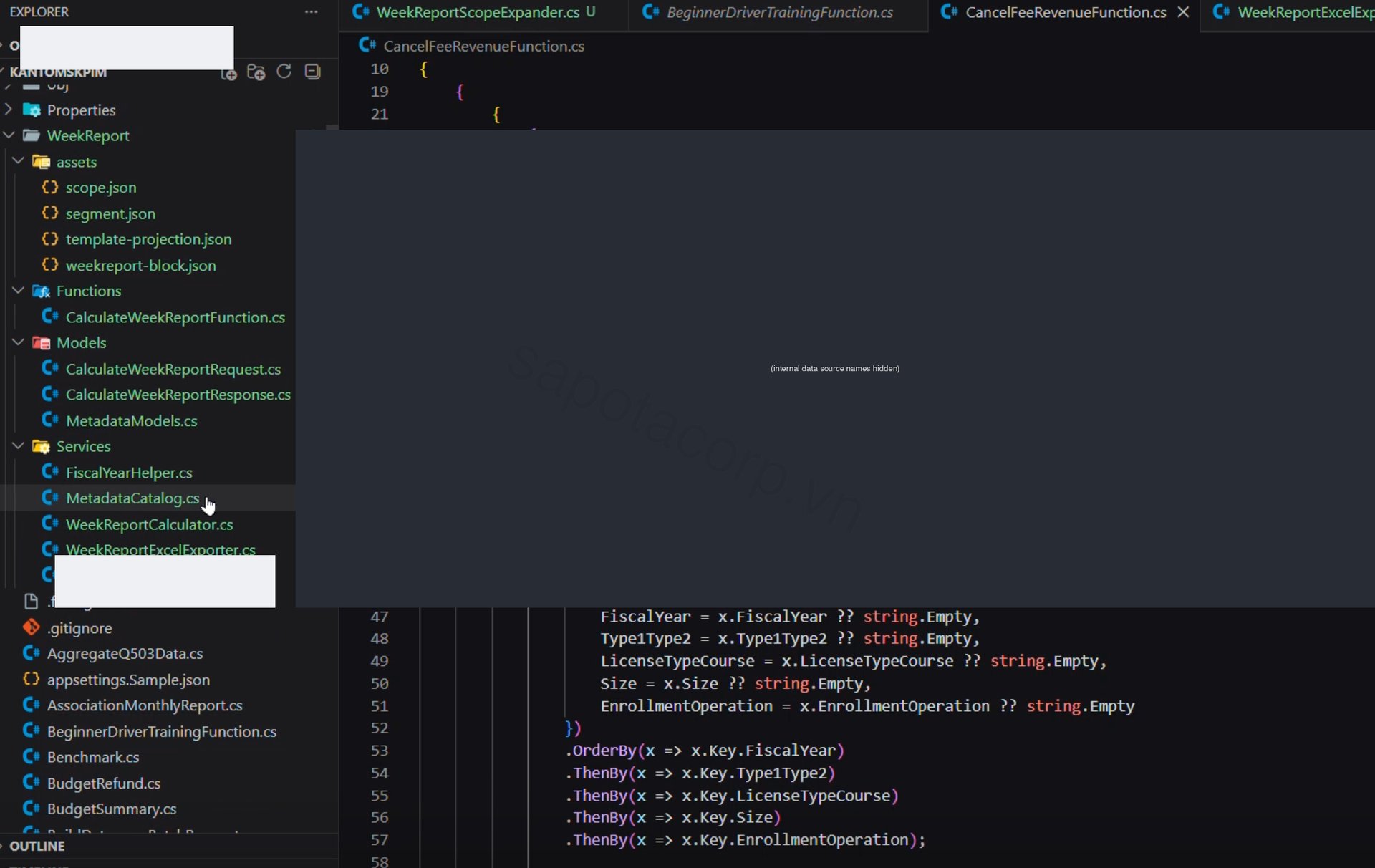Open Benchmark.cs file

93,757
